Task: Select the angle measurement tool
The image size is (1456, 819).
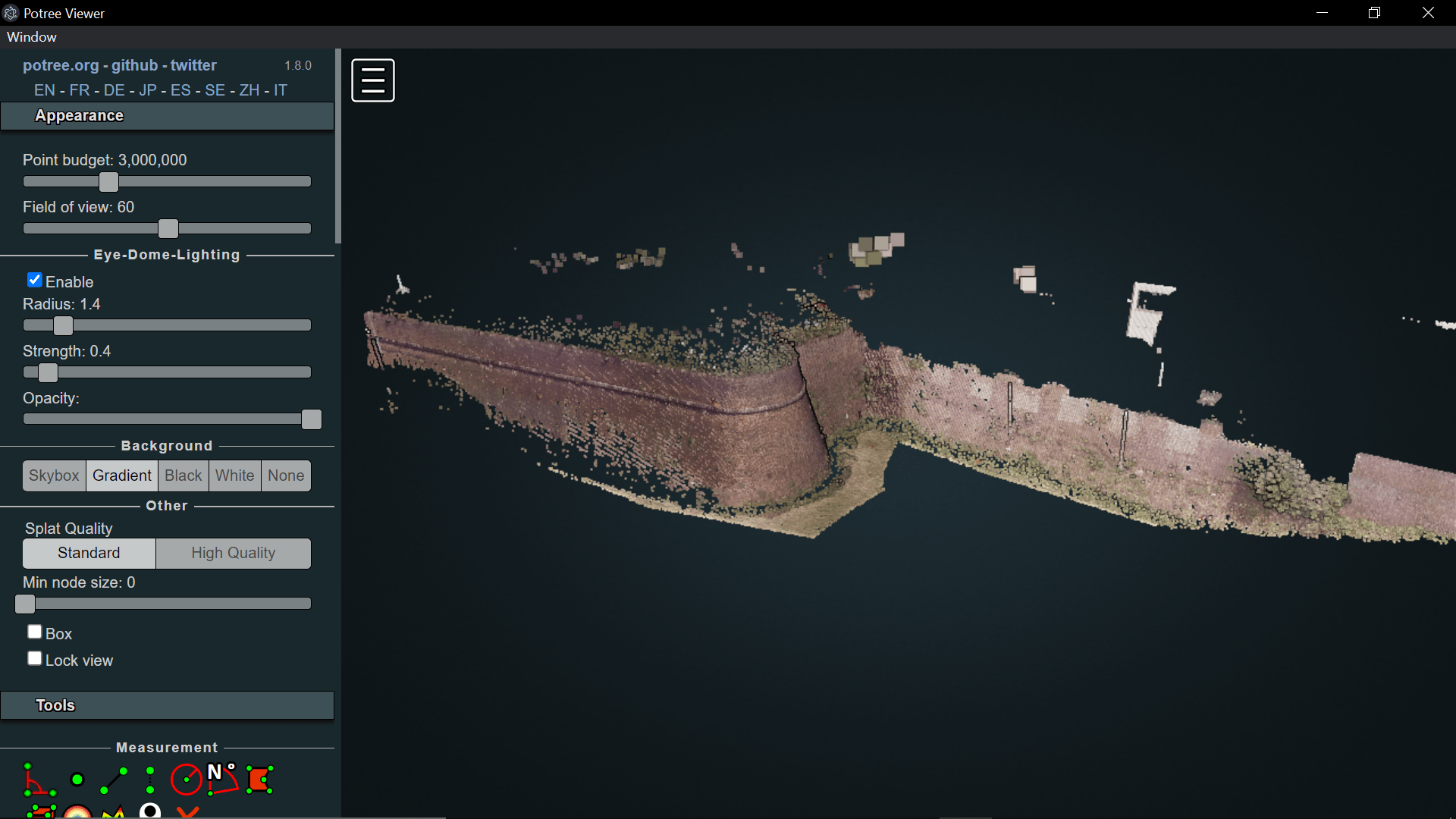Action: [x=39, y=780]
